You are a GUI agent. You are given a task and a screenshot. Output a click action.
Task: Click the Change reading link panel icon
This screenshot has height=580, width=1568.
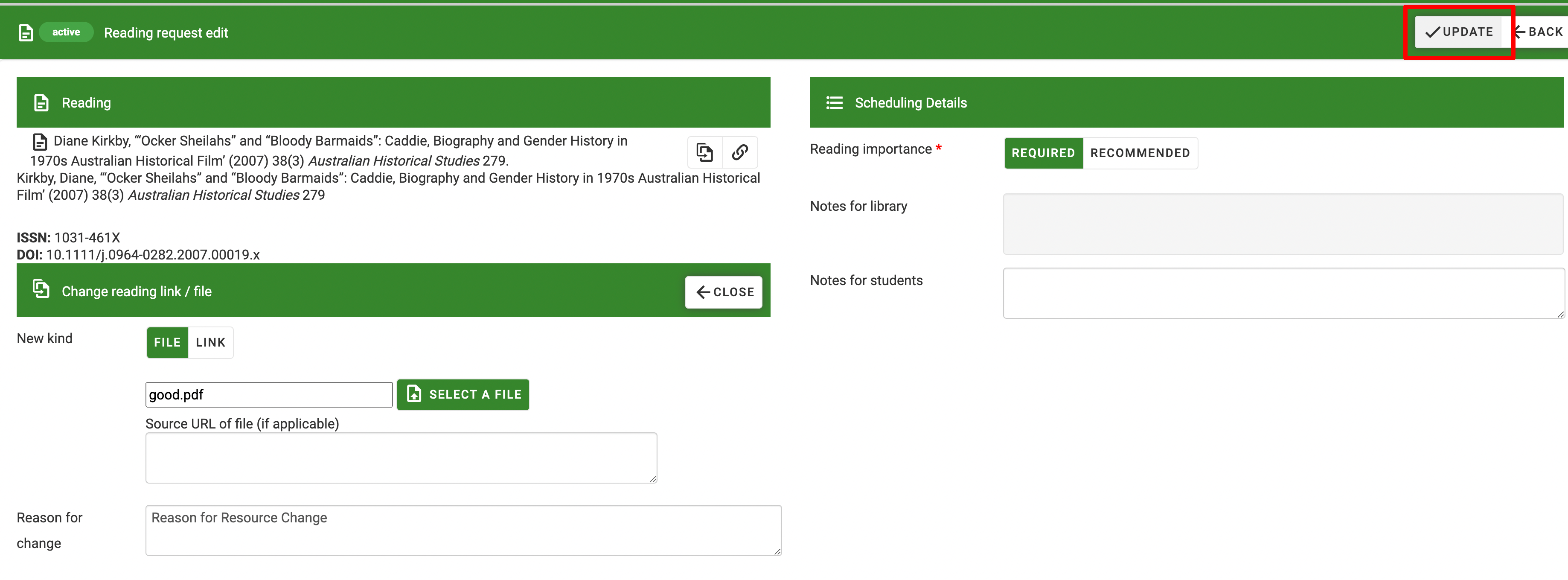[41, 289]
